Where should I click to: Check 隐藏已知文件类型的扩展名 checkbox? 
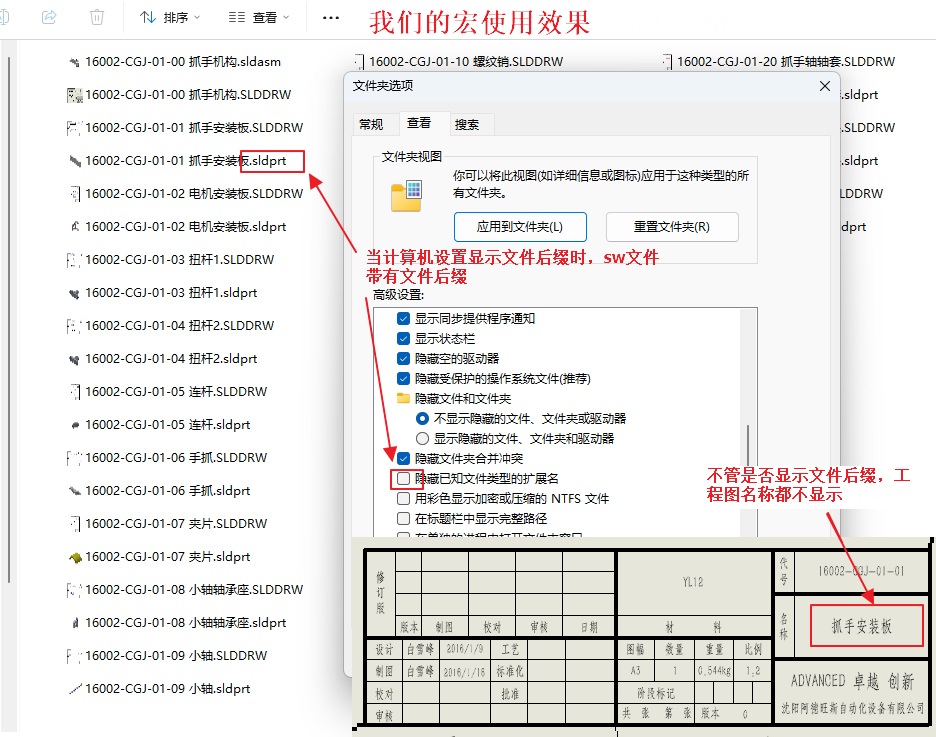(403, 478)
